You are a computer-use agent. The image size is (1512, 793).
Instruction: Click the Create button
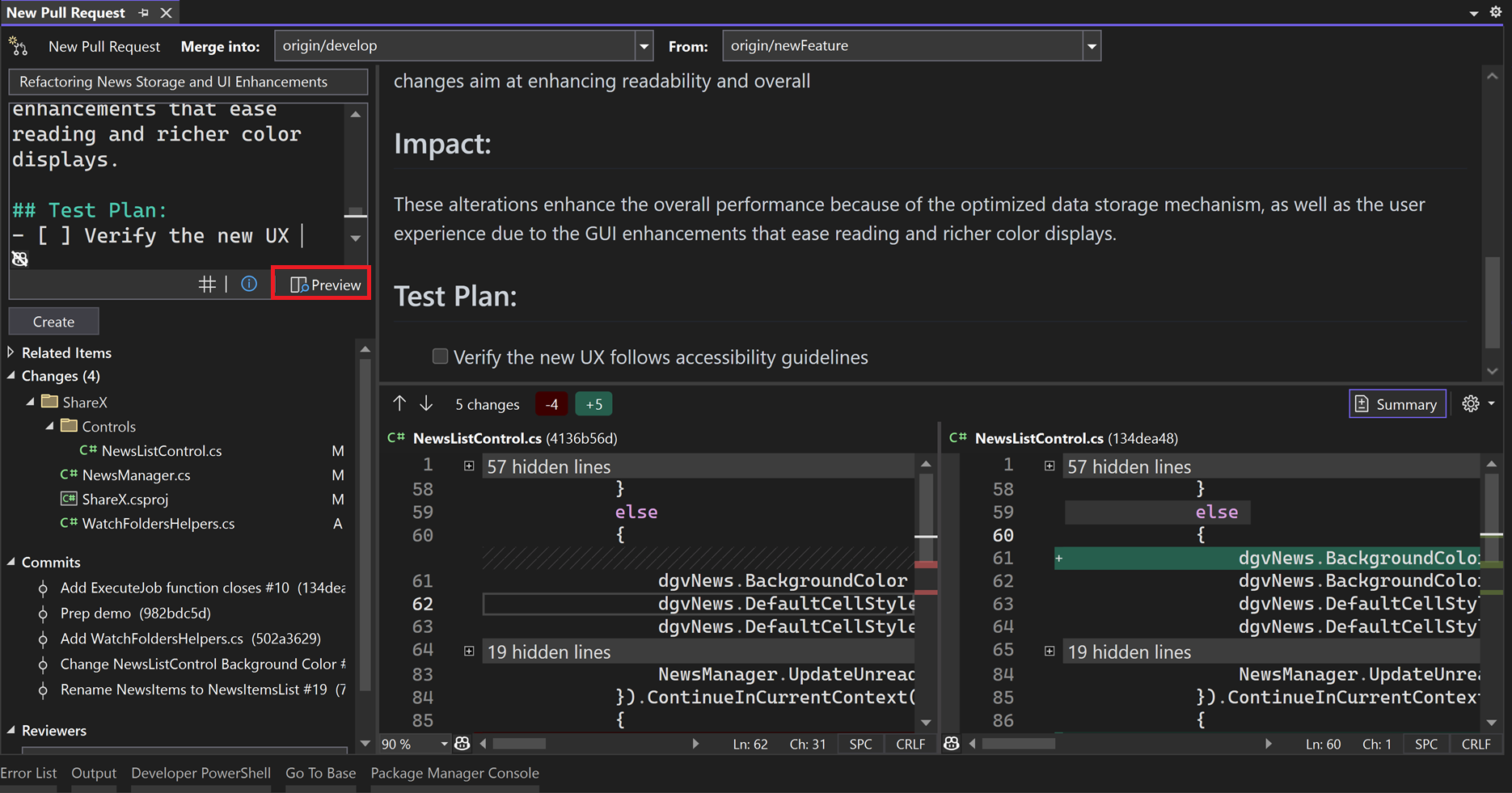pyautogui.click(x=53, y=321)
